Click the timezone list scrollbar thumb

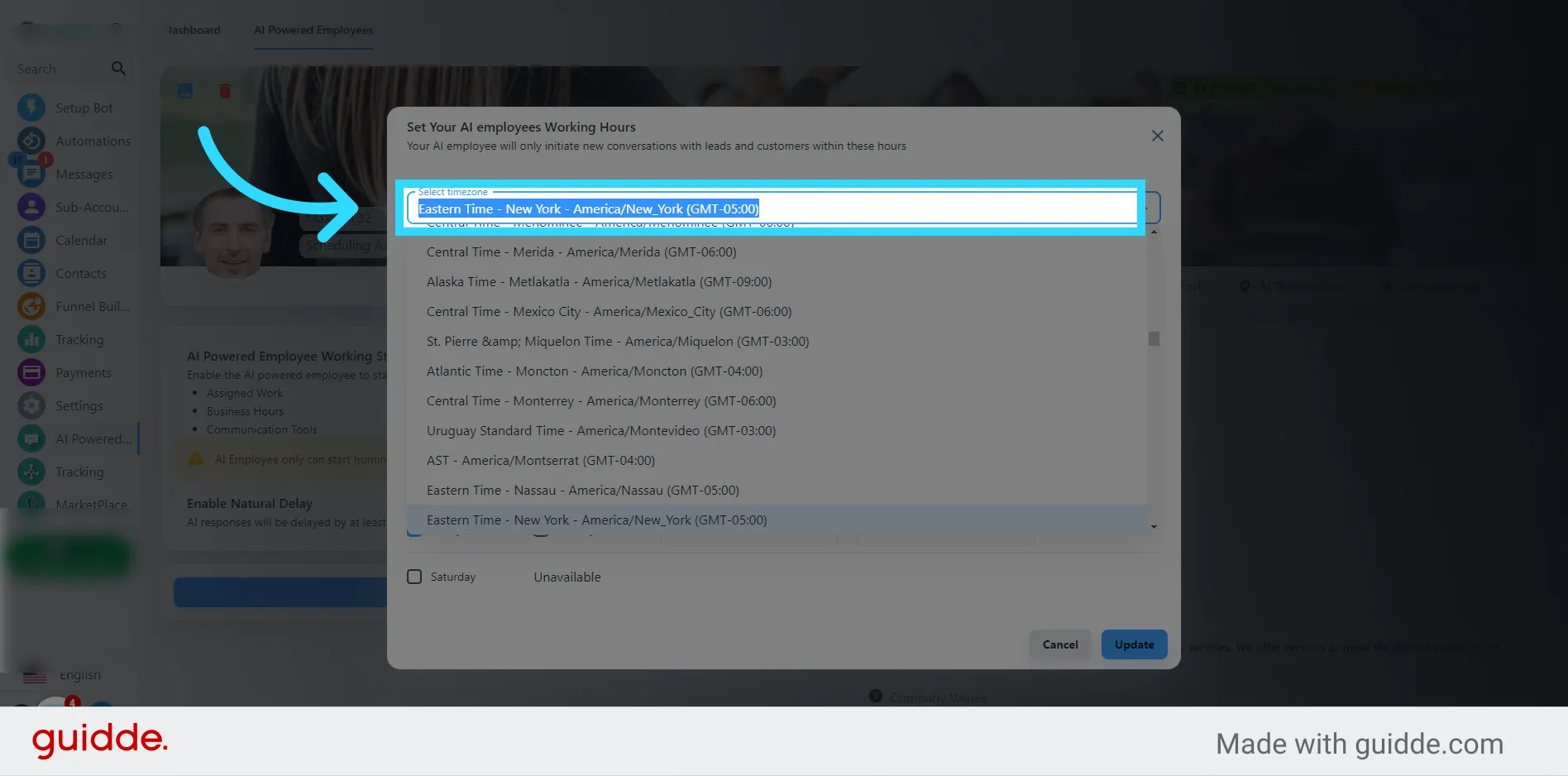tap(1154, 338)
